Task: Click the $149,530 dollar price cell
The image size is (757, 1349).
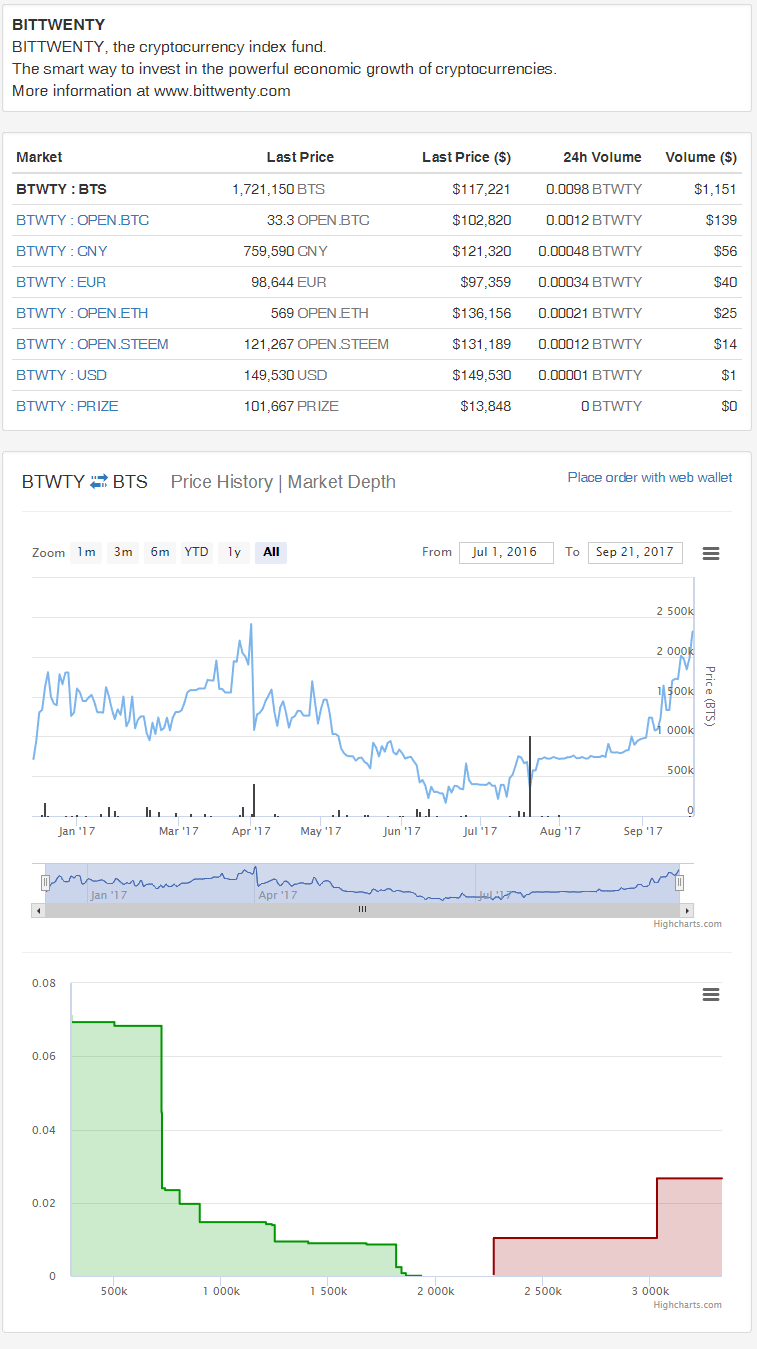Action: click(481, 375)
